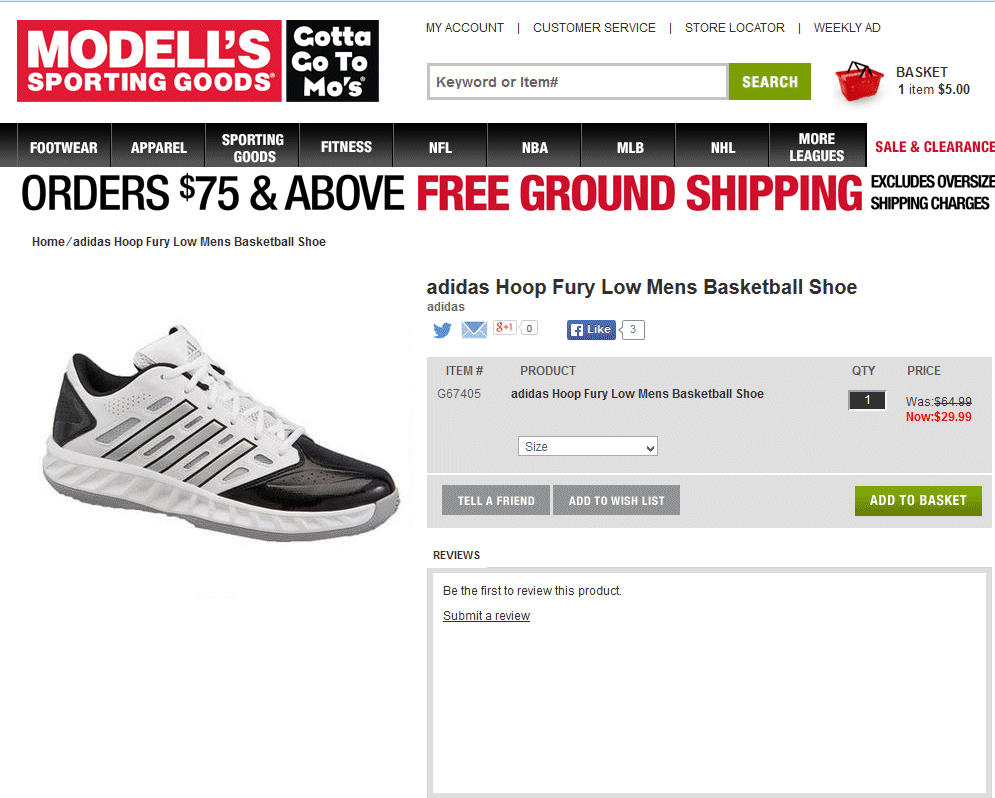Open Sale & Clearance section
The image size is (995, 798).
pyautogui.click(x=934, y=147)
